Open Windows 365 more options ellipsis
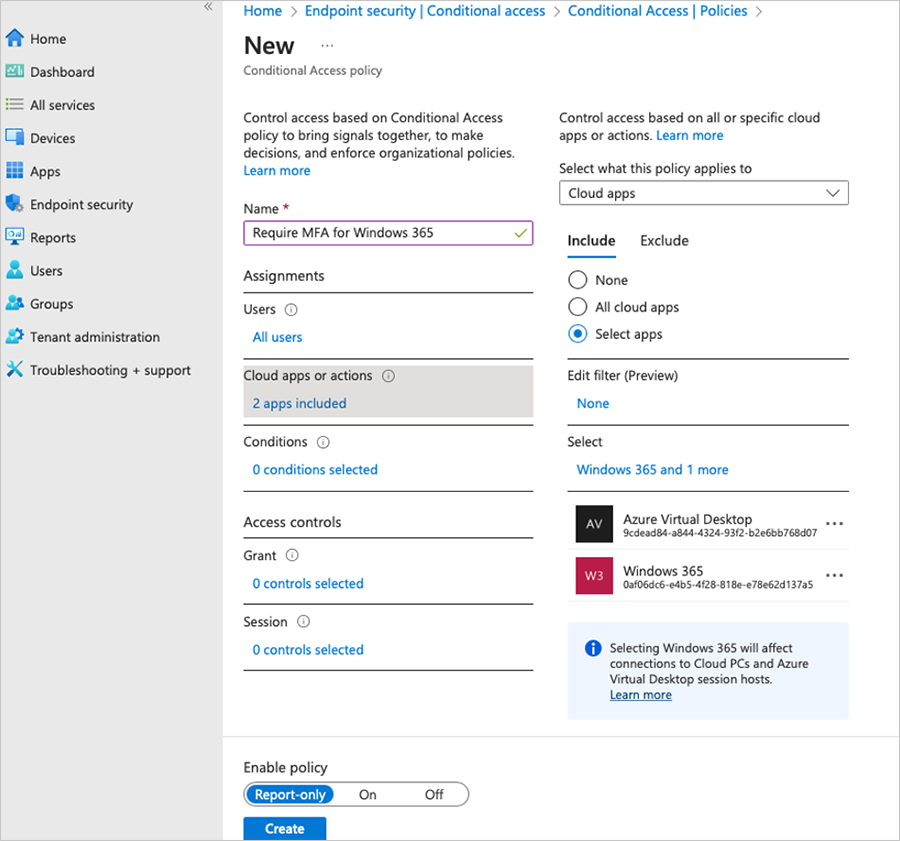Viewport: 900px width, 841px height. [x=834, y=575]
